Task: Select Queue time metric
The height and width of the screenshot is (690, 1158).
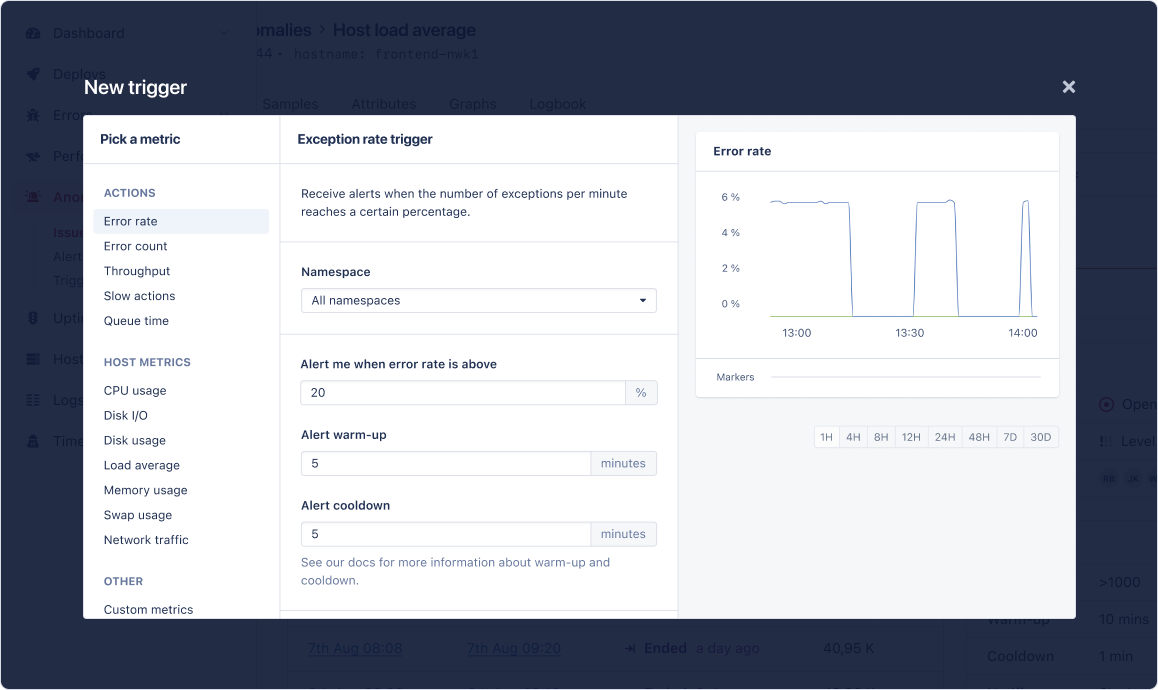Action: click(x=136, y=321)
